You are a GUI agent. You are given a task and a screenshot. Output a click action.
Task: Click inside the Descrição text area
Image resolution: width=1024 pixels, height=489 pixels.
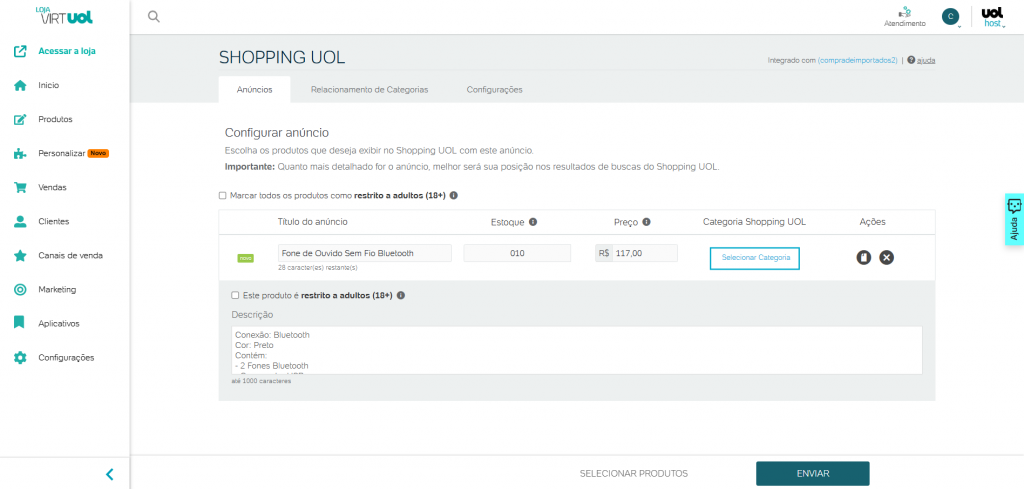(577, 350)
